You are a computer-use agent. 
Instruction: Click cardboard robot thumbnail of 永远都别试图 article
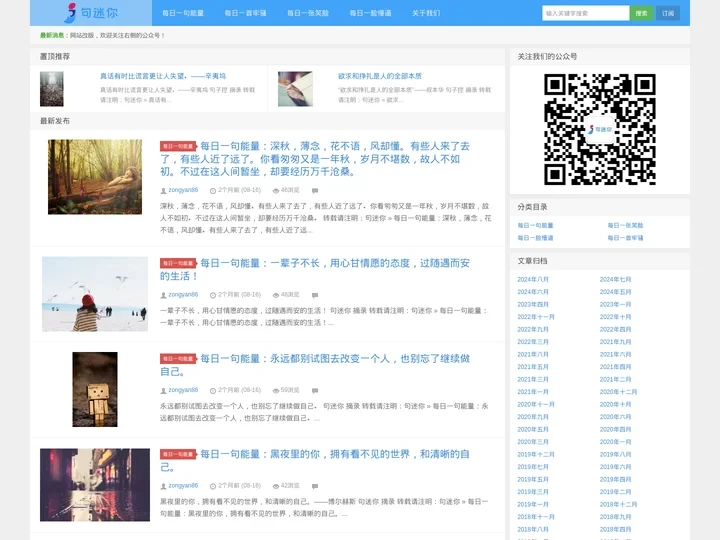click(95, 389)
